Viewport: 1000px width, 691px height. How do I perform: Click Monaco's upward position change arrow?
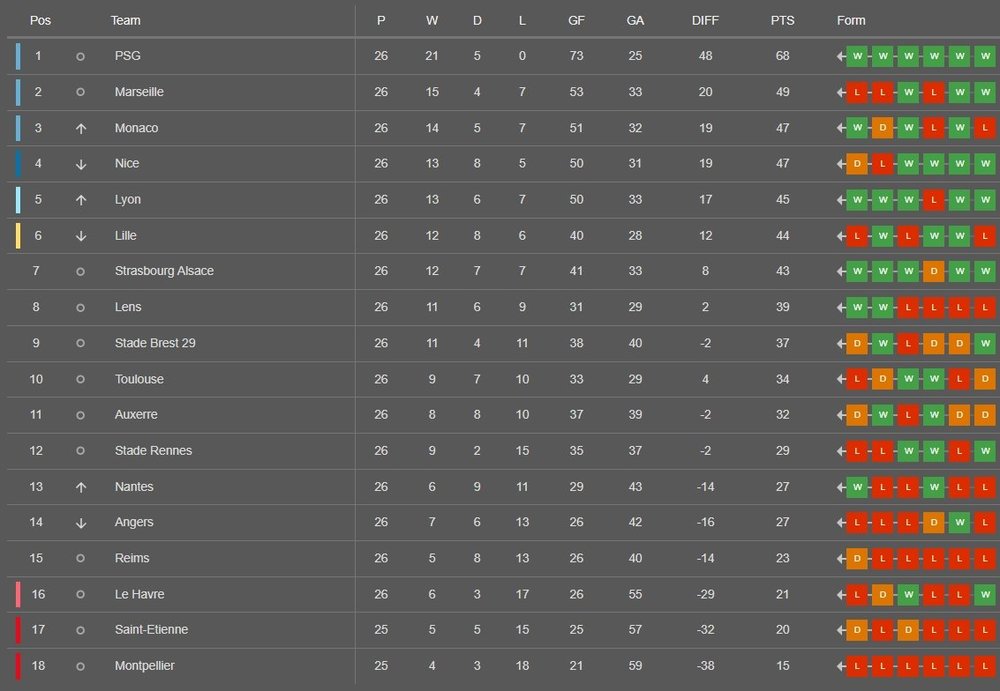click(x=81, y=128)
